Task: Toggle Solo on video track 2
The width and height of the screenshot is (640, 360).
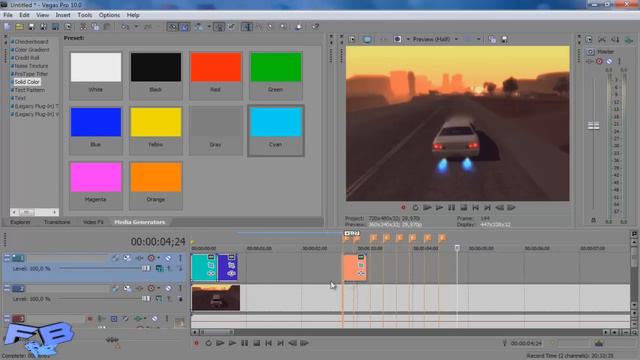Action: [x=180, y=289]
